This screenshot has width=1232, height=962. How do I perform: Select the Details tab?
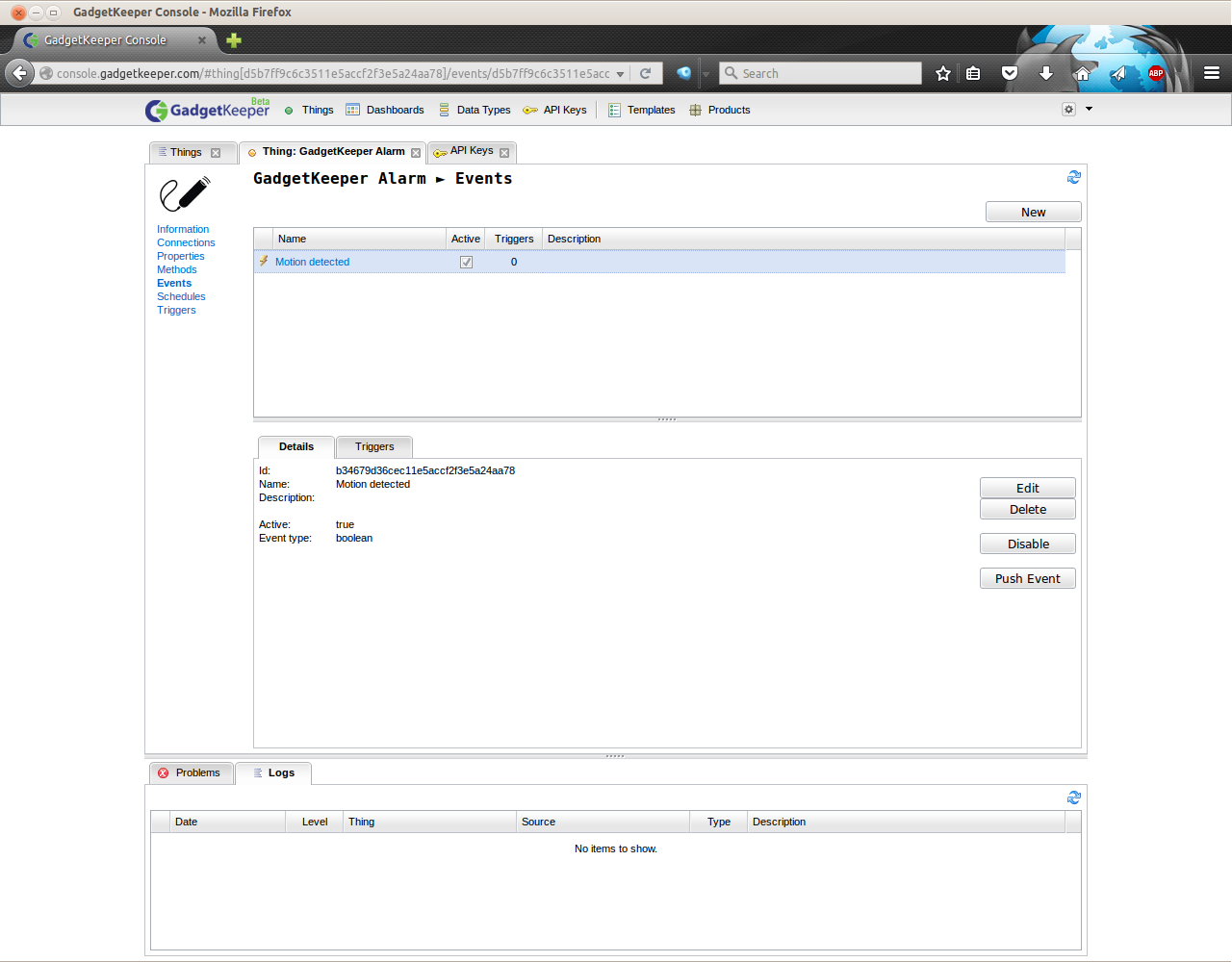point(296,446)
